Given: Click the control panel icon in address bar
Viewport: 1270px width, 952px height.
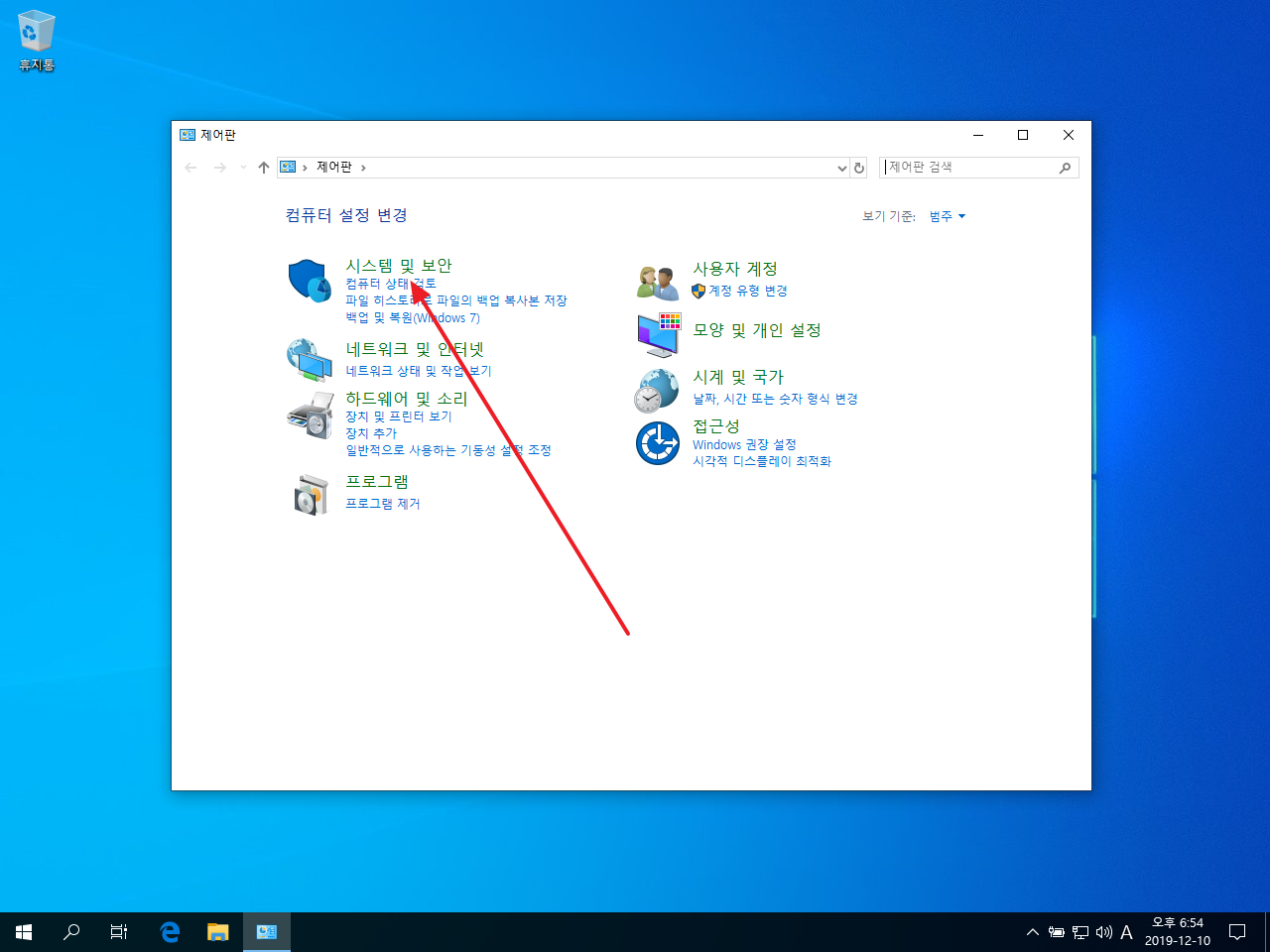Looking at the screenshot, I should coord(288,168).
